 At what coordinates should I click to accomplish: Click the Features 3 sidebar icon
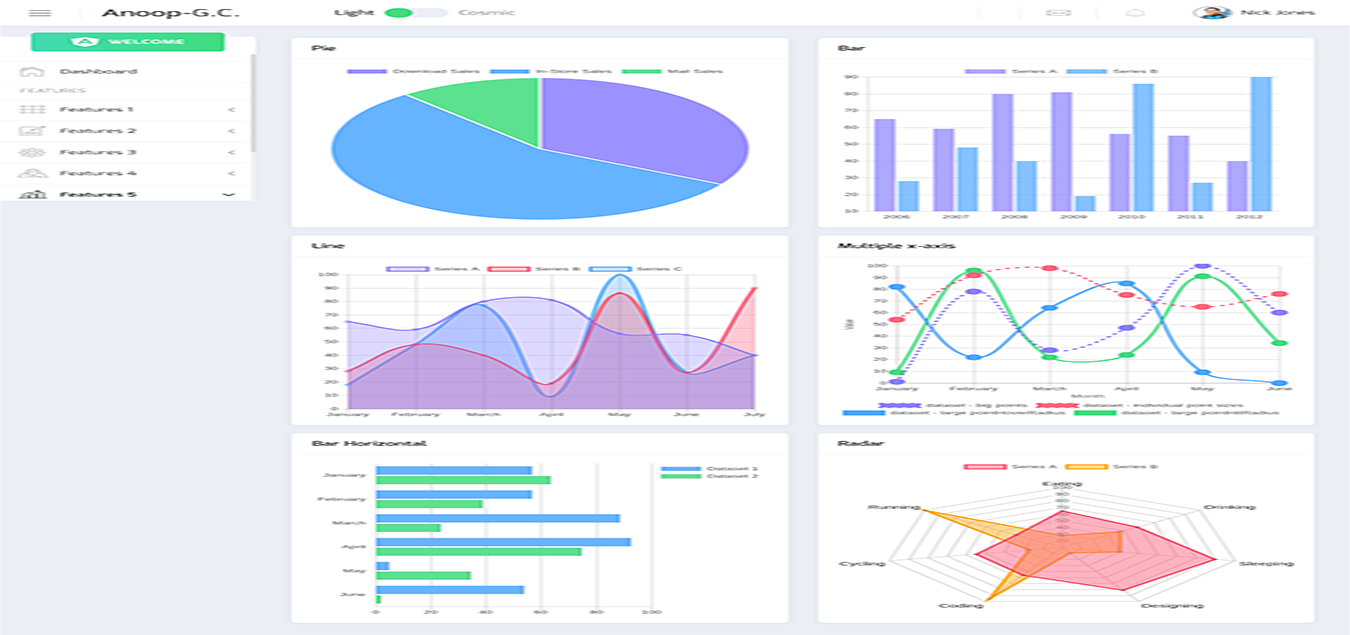[x=32, y=153]
